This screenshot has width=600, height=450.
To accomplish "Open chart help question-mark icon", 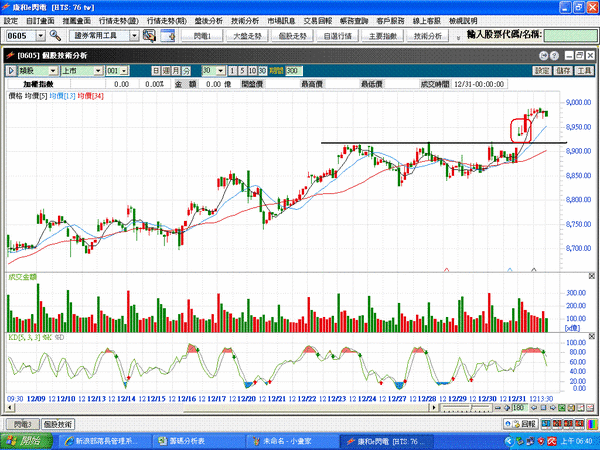I will 554,56.
